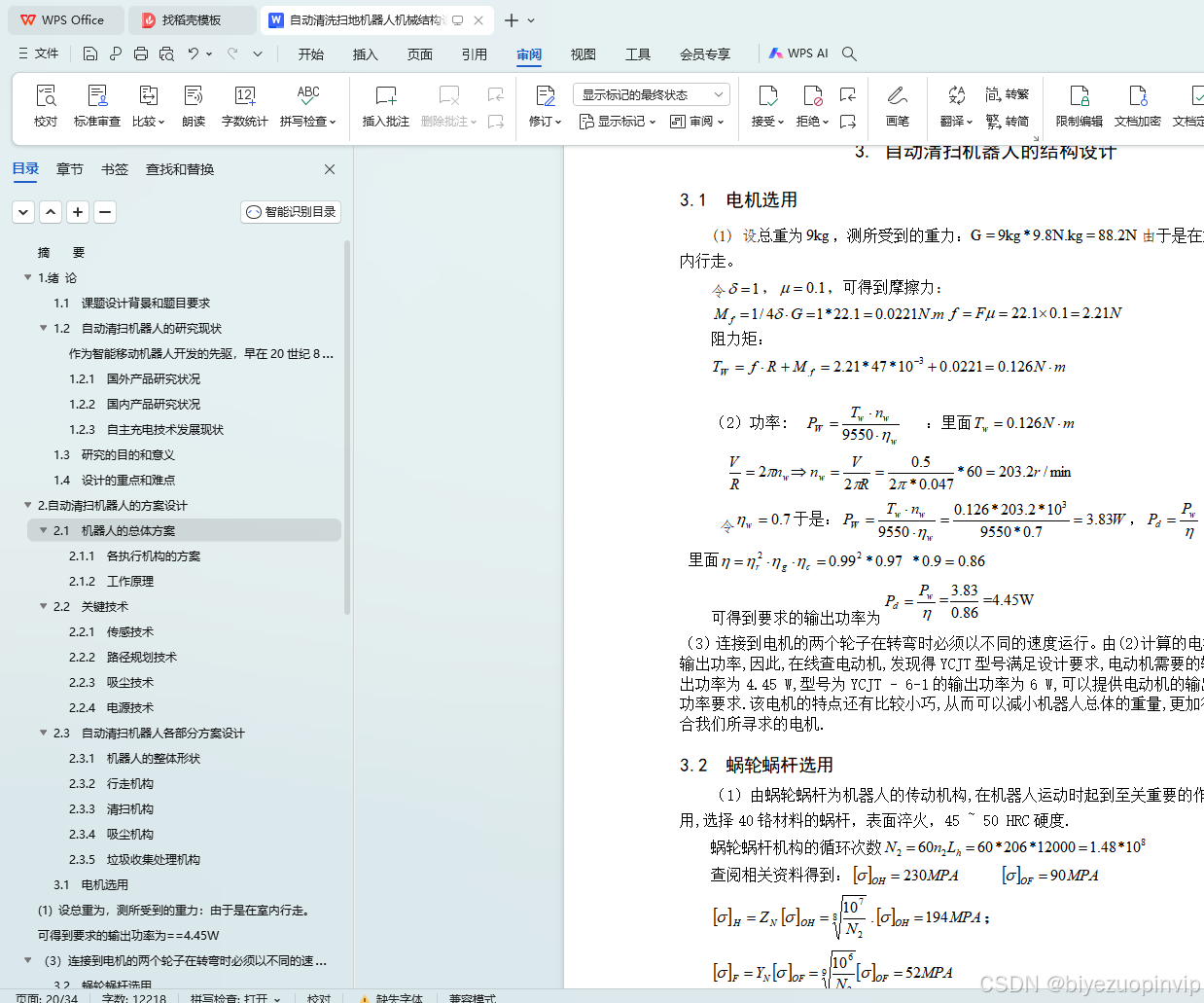Click the collapse-all down chevron in outline pane

click(x=23, y=211)
